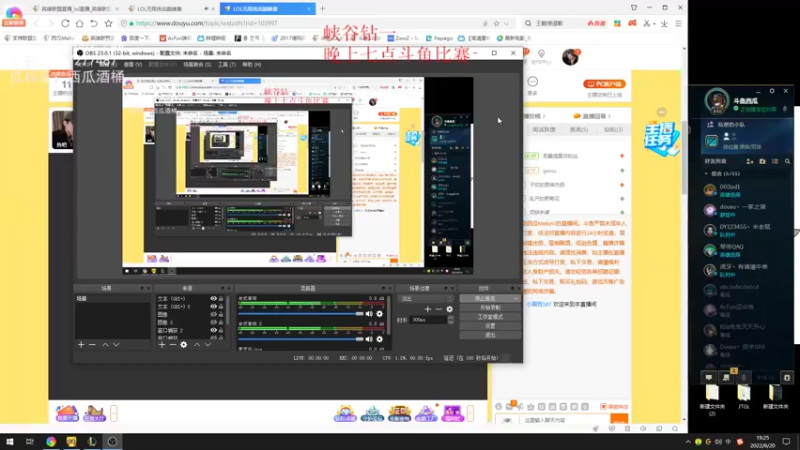Open OBS 设置 button
The height and width of the screenshot is (450, 800).
tap(490, 326)
